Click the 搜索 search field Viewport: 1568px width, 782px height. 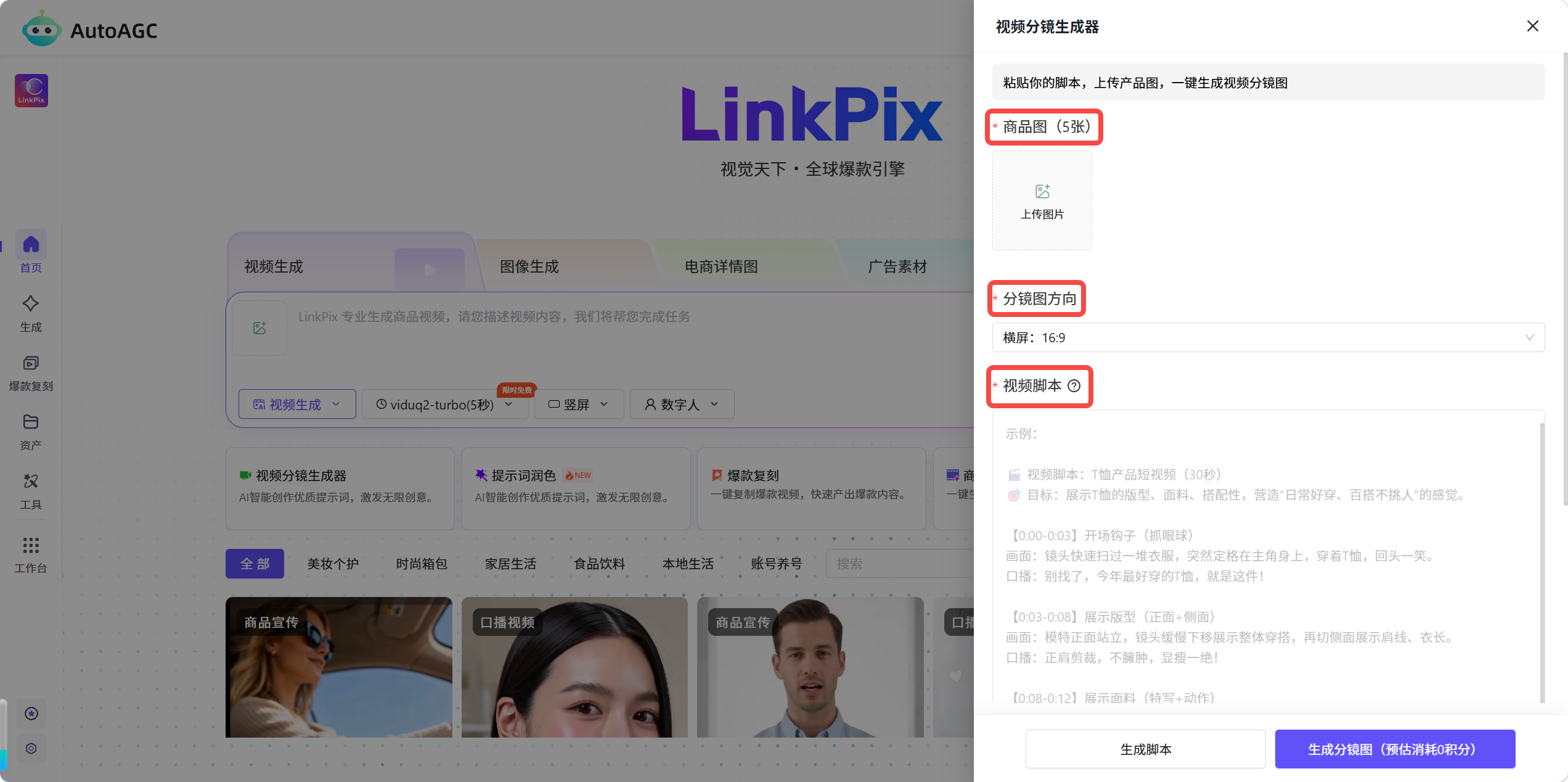point(900,564)
